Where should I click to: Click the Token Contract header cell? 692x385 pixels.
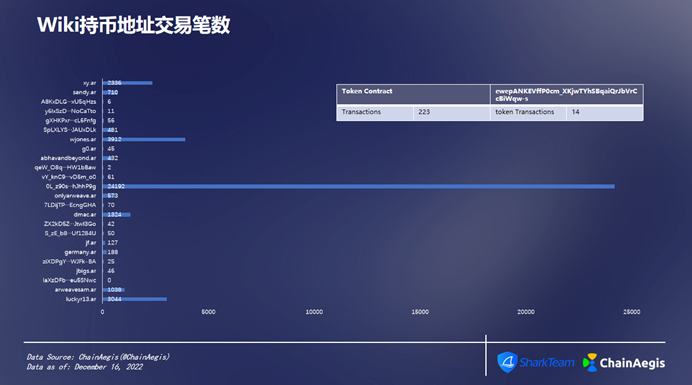(x=413, y=94)
